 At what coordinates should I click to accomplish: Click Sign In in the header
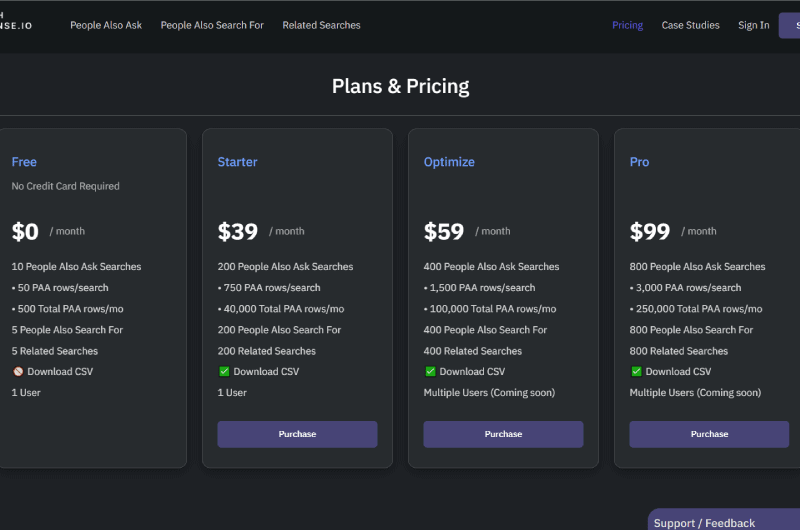[x=754, y=25]
